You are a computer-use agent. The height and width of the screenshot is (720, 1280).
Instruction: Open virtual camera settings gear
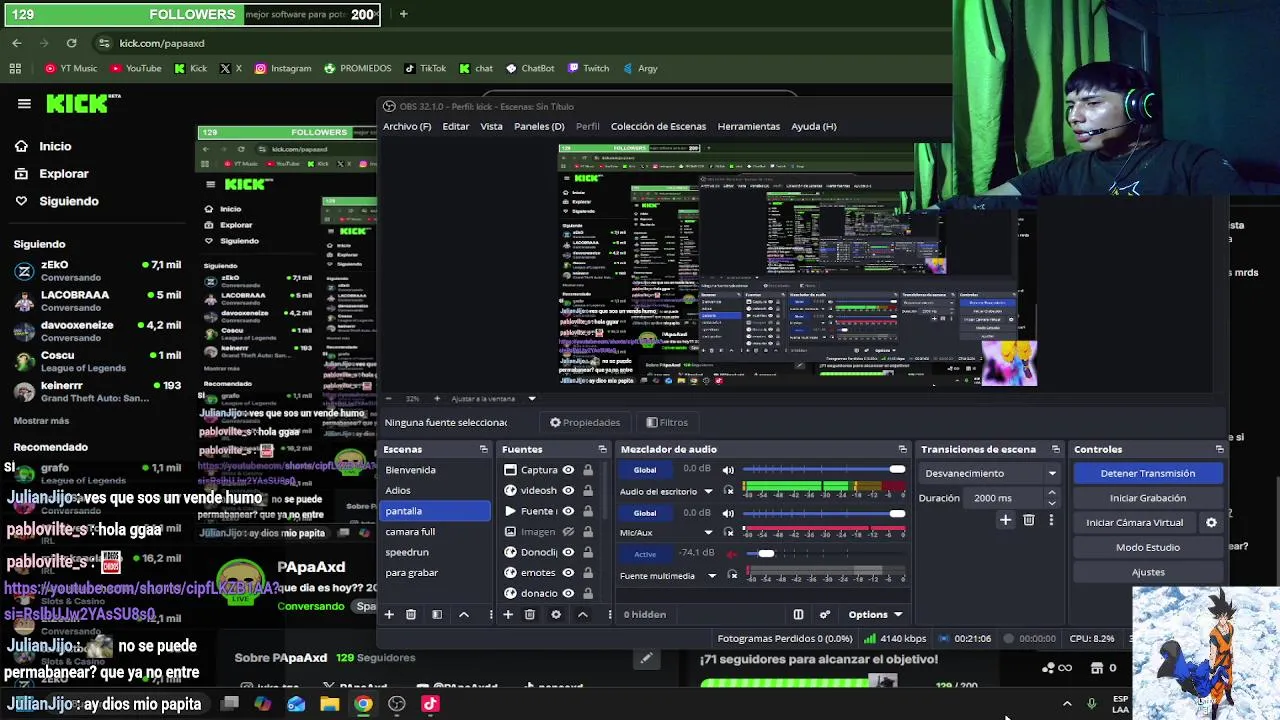tap(1211, 522)
